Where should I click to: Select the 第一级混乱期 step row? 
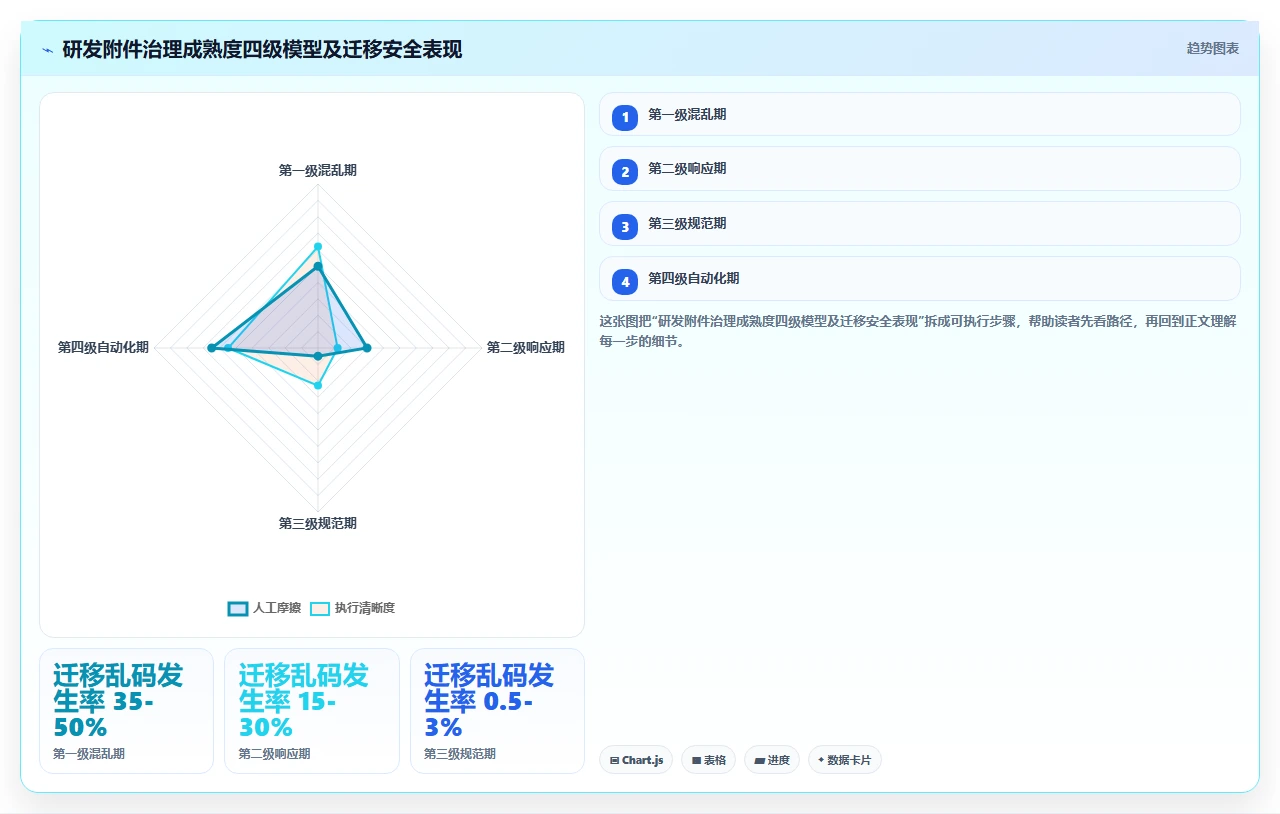click(919, 114)
